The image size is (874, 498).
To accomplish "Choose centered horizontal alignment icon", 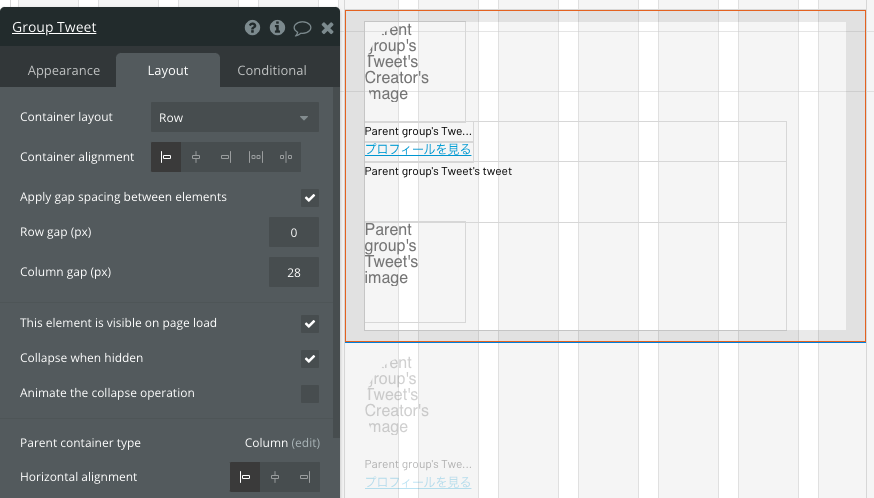I will [x=275, y=477].
